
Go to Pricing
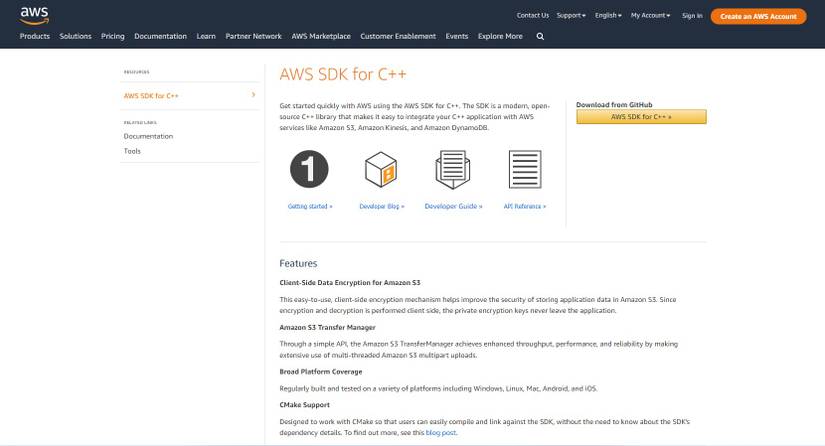pyautogui.click(x=113, y=36)
